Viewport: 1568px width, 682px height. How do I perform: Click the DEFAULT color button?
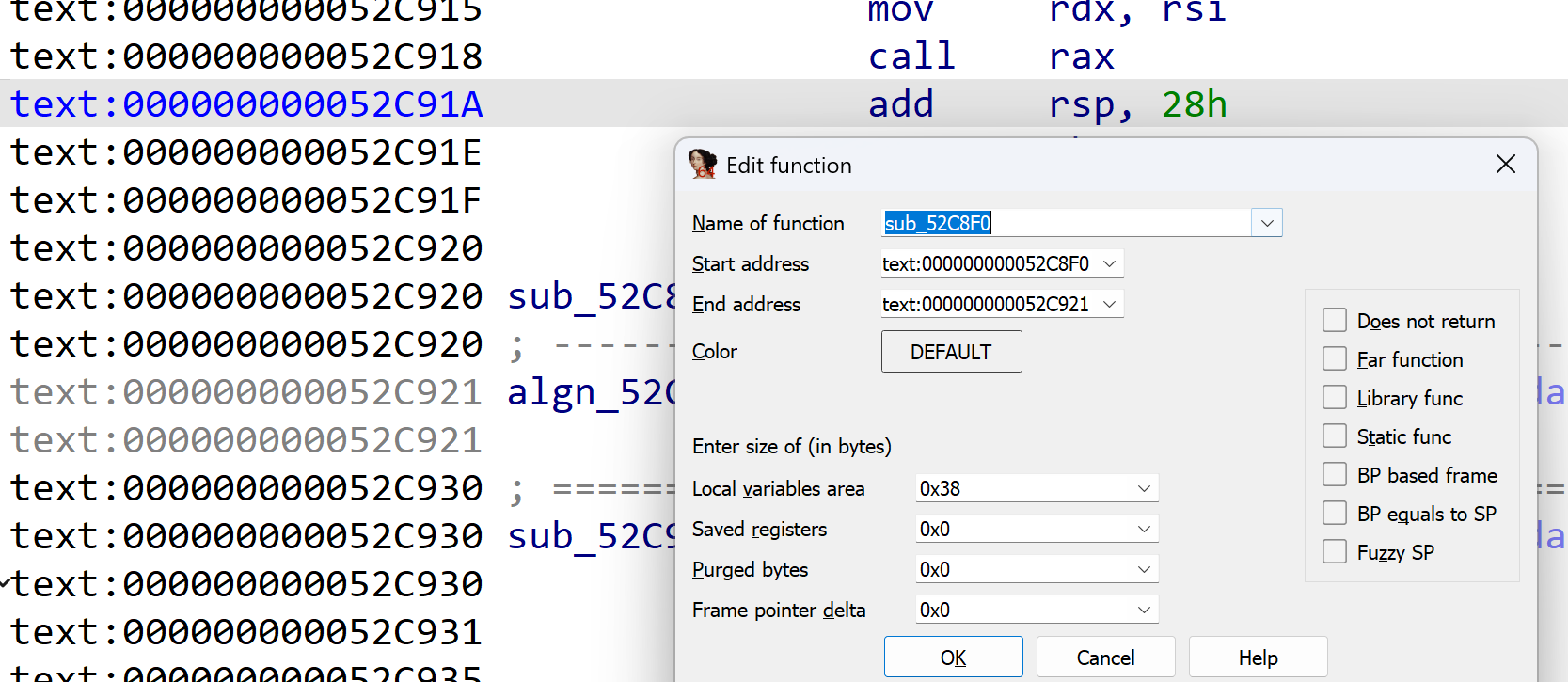(951, 352)
